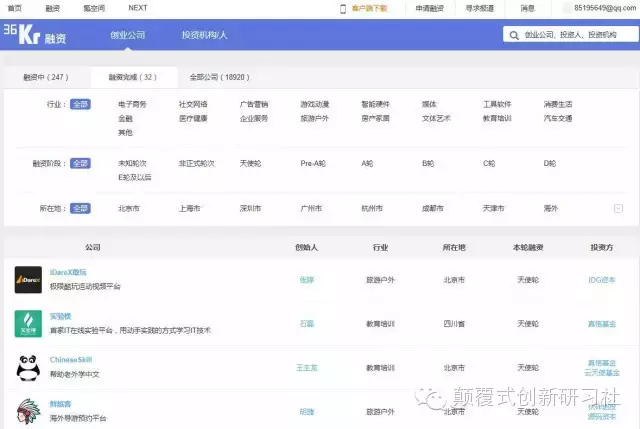Switch to the 创业公司 header tab
This screenshot has height=429, width=640.
click(x=127, y=35)
